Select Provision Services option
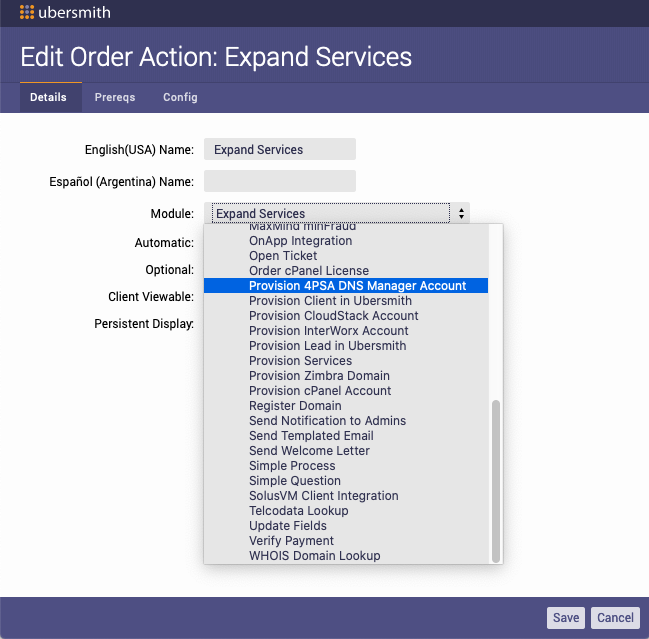This screenshot has height=639, width=649. tap(346, 360)
